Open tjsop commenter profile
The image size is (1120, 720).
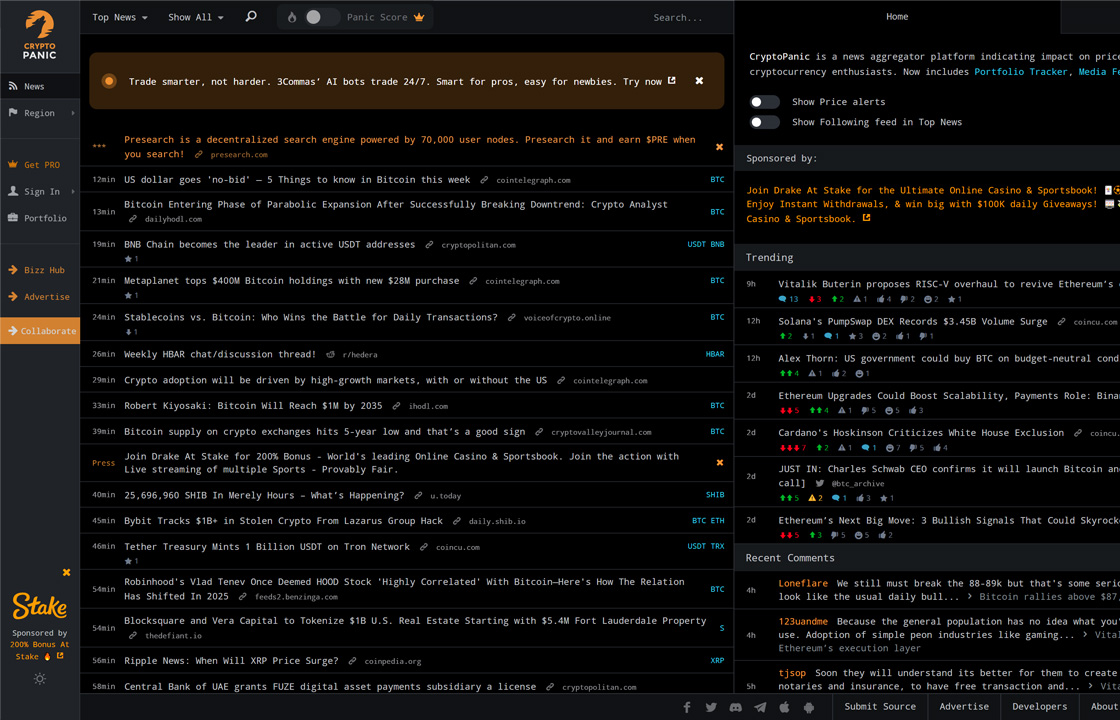pos(792,673)
